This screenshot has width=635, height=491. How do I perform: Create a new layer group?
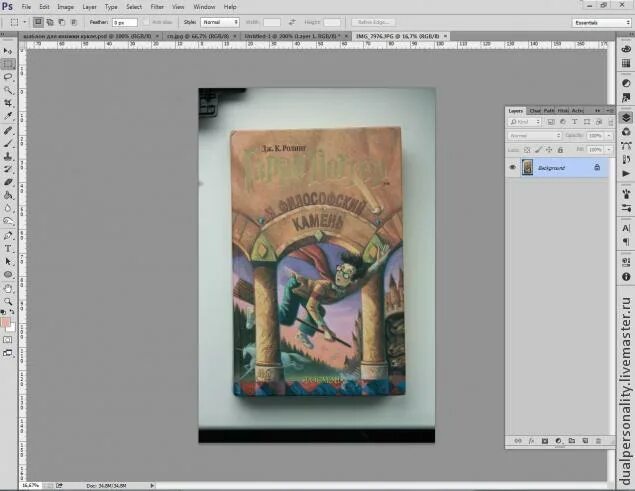[x=571, y=441]
